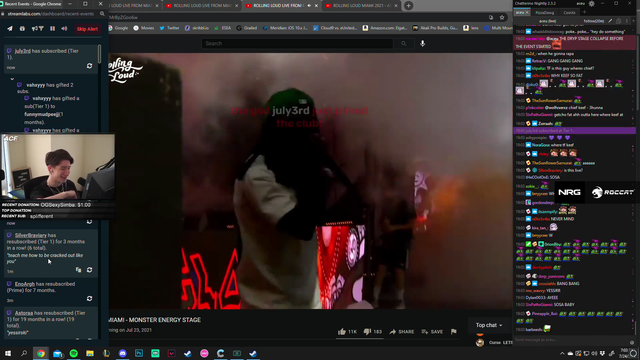The image size is (640, 360).
Task: Open the EnoArgh username link
Action: pyautogui.click(x=24, y=284)
